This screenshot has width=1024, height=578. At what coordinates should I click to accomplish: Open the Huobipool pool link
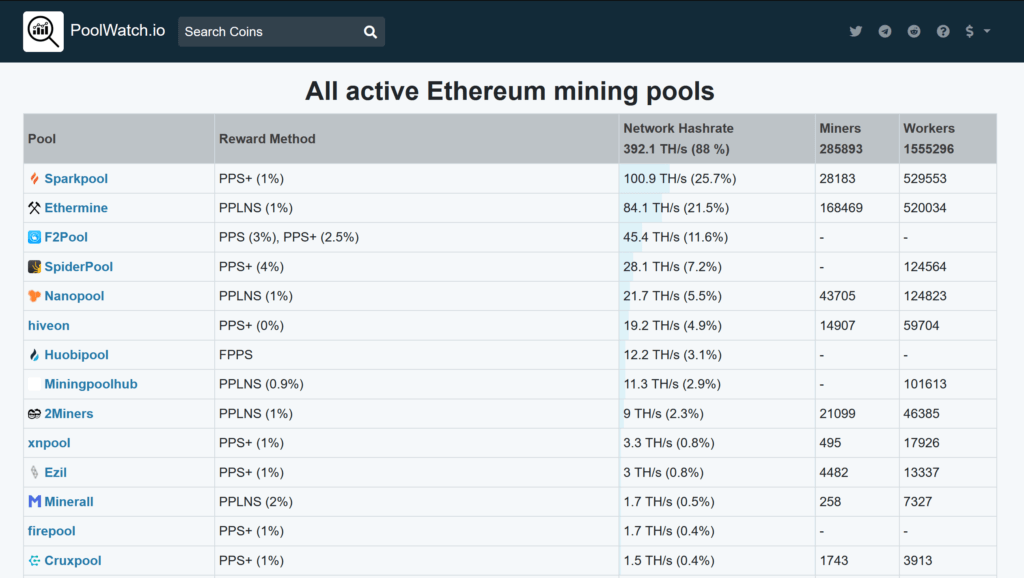(76, 355)
